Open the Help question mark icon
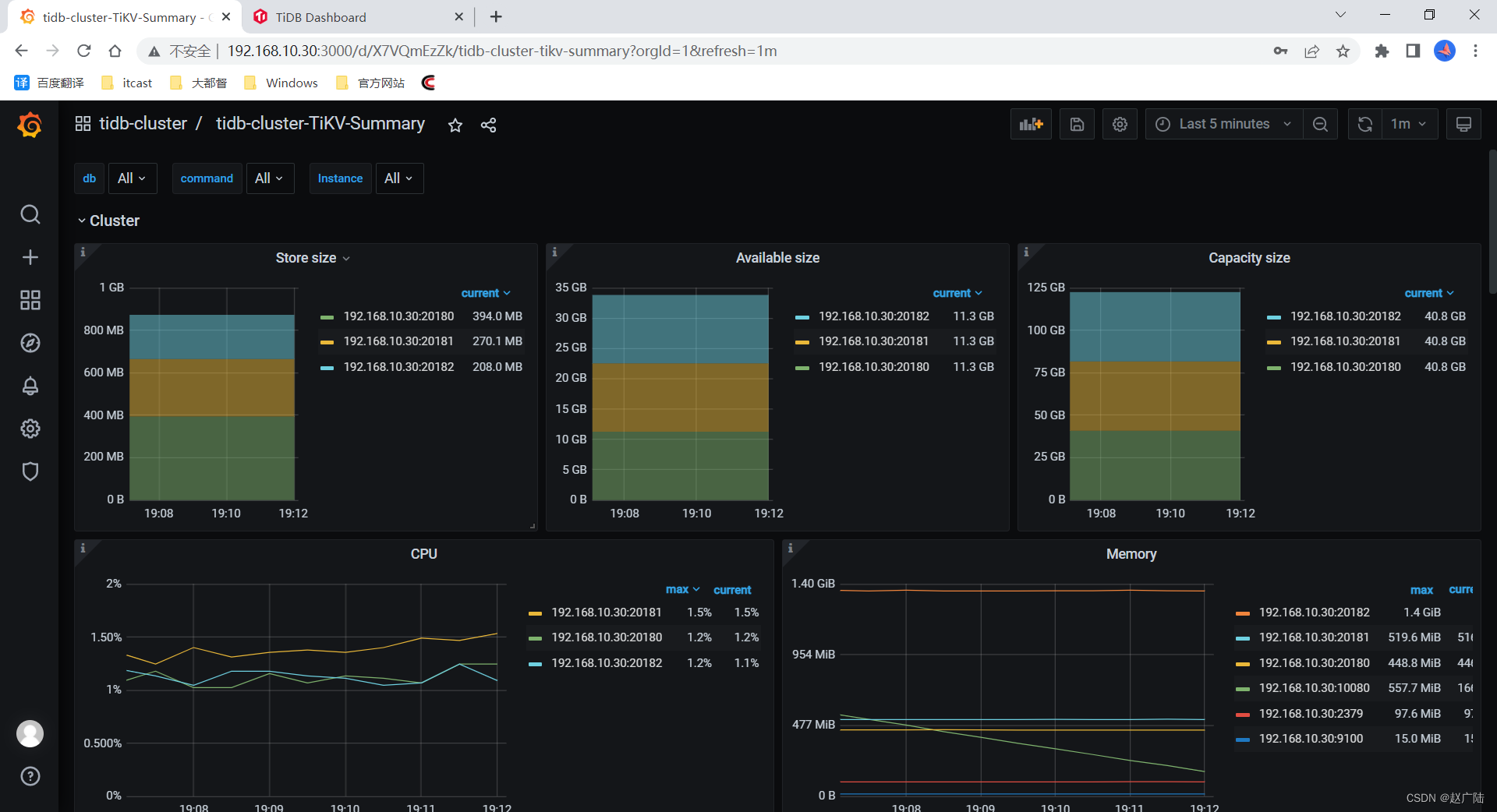The width and height of the screenshot is (1497, 812). pos(30,776)
